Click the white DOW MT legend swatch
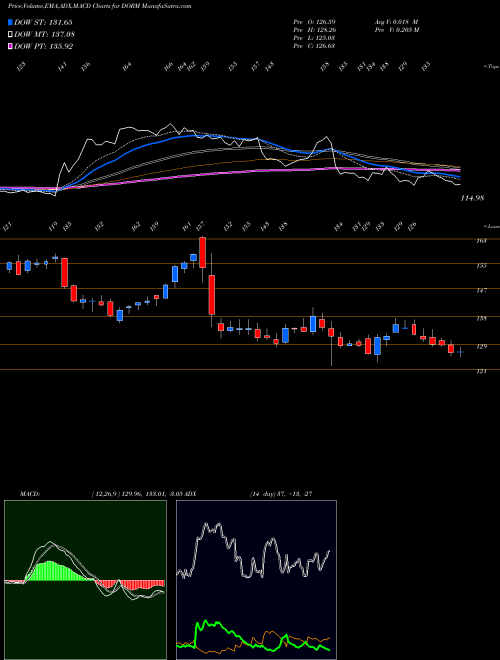 [10, 34]
